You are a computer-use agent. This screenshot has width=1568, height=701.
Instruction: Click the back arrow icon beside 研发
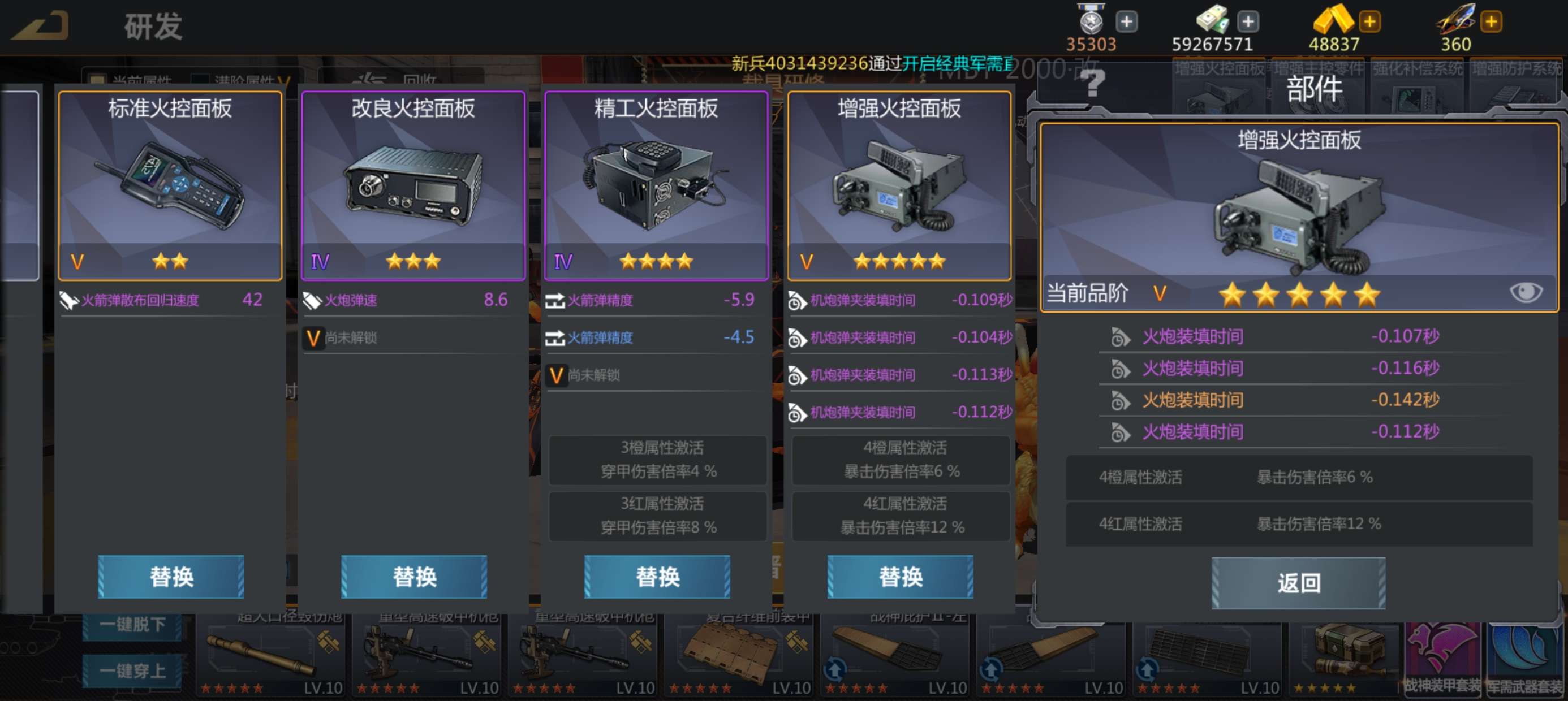[x=40, y=25]
